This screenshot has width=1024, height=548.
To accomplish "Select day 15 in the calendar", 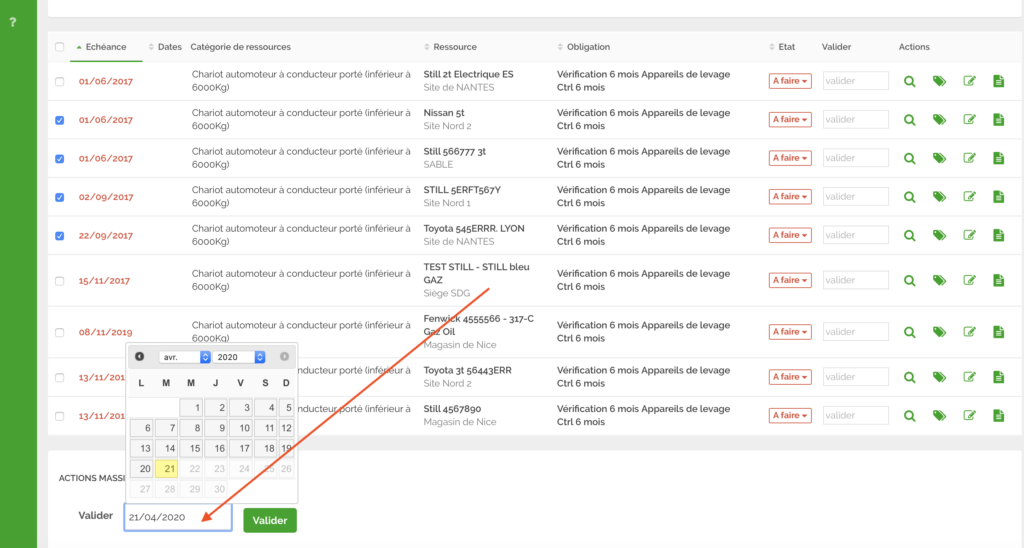I will (194, 449).
